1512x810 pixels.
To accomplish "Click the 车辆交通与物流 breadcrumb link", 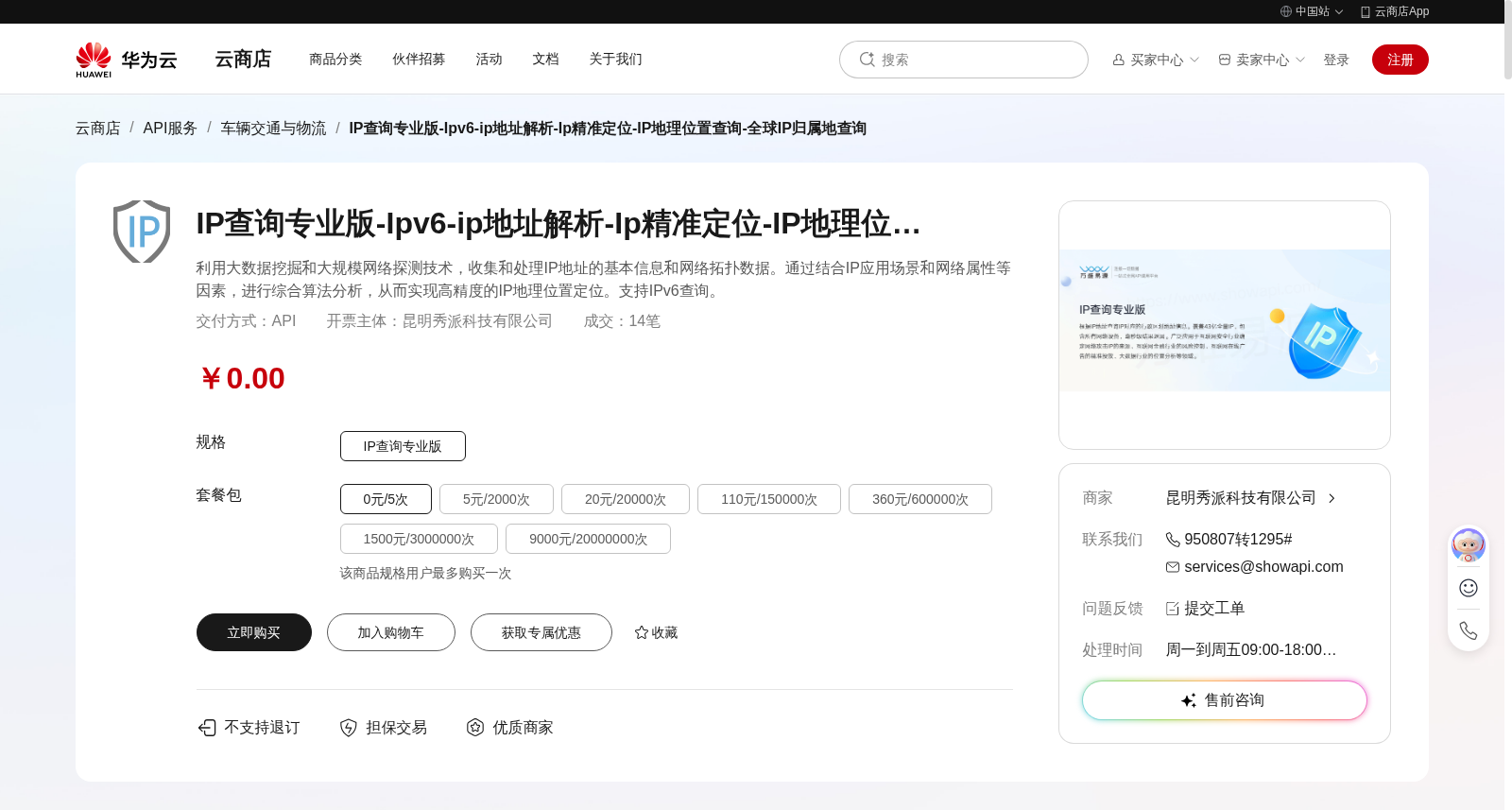I will point(273,128).
